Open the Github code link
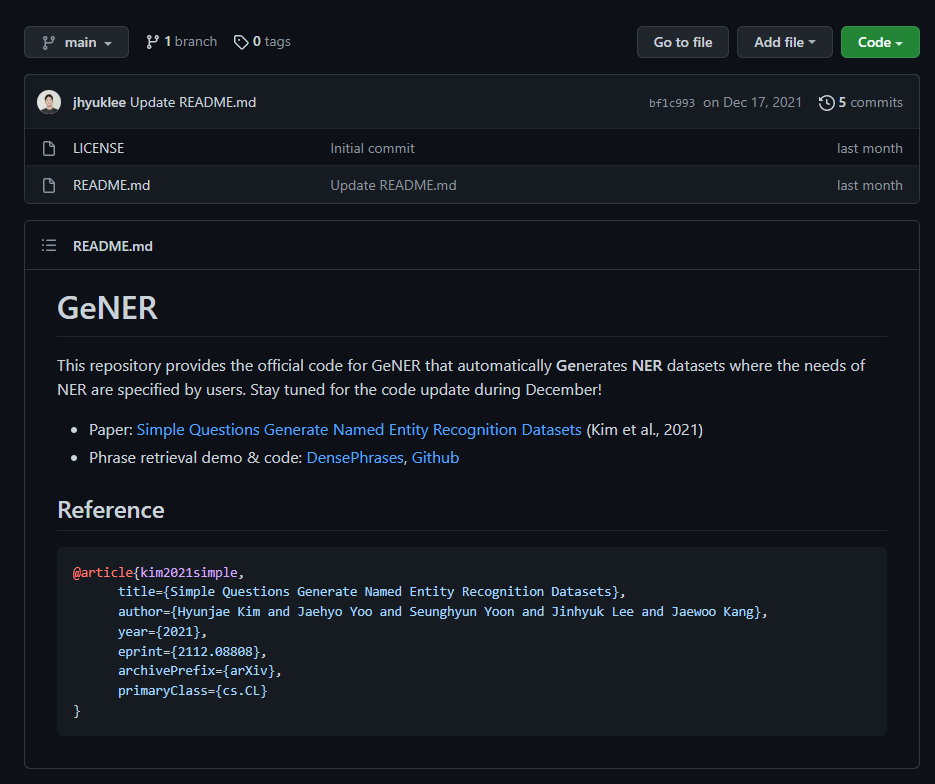Viewport: 935px width, 784px height. coord(435,458)
